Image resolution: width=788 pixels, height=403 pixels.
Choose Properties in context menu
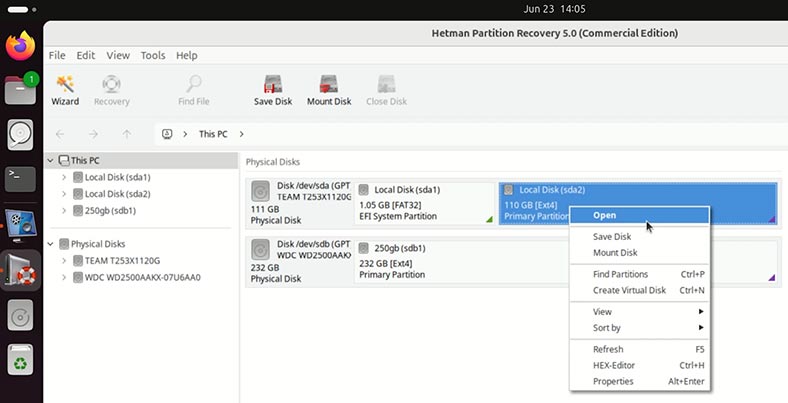coord(639,381)
